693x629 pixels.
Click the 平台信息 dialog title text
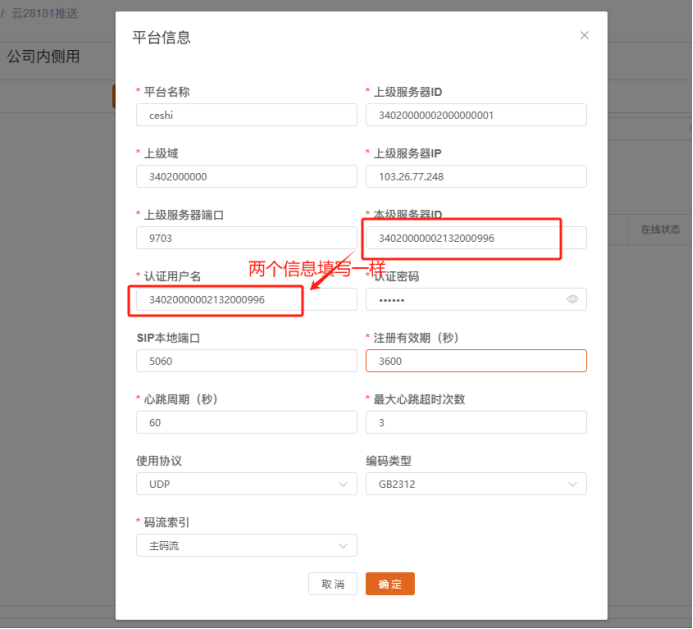pos(161,37)
